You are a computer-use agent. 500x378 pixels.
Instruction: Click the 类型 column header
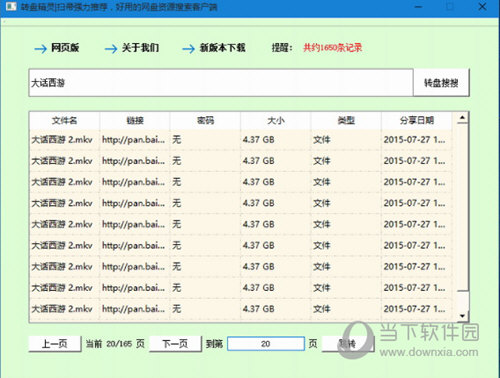(x=346, y=120)
